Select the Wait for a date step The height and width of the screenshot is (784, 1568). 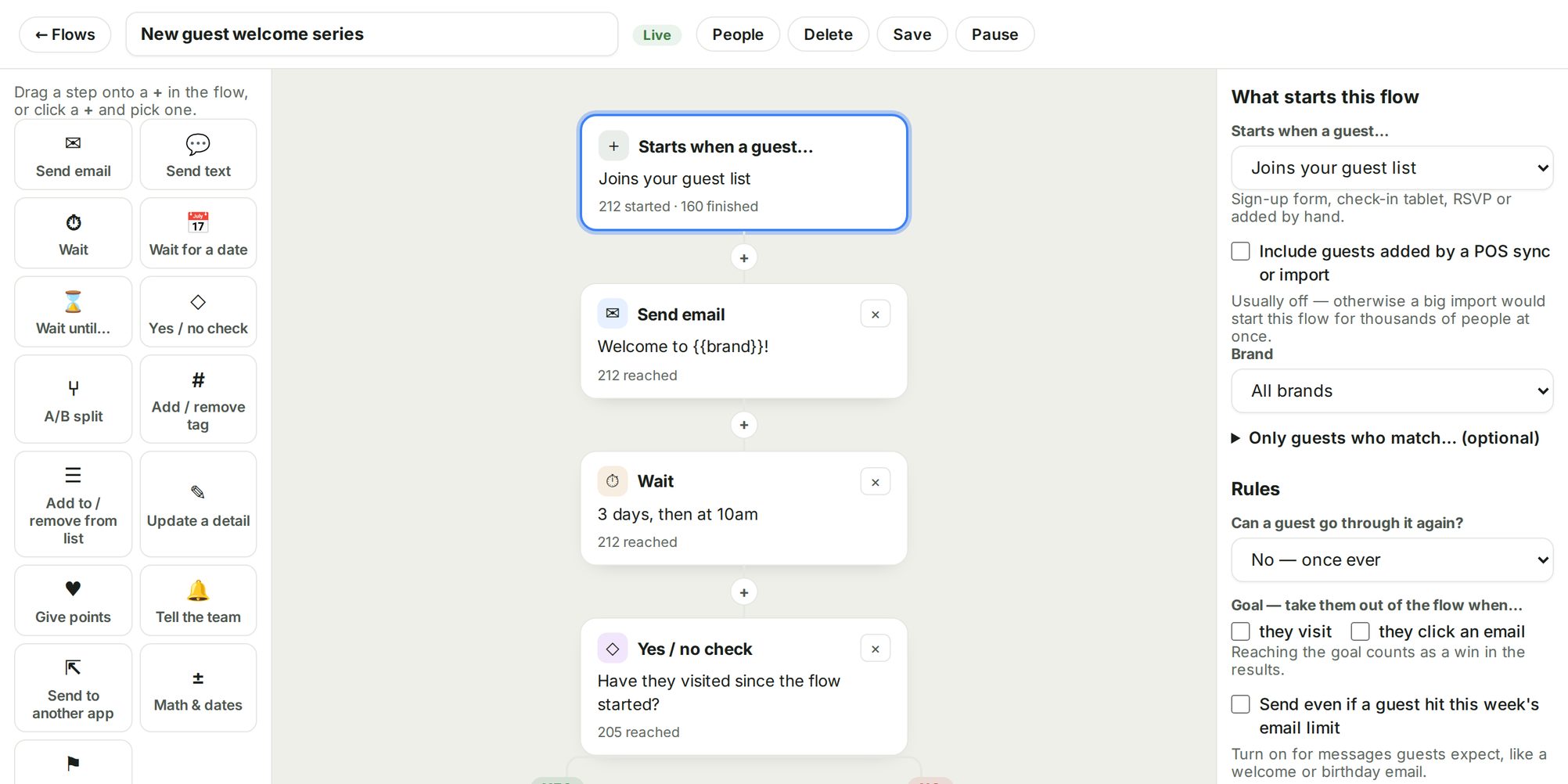(x=198, y=233)
